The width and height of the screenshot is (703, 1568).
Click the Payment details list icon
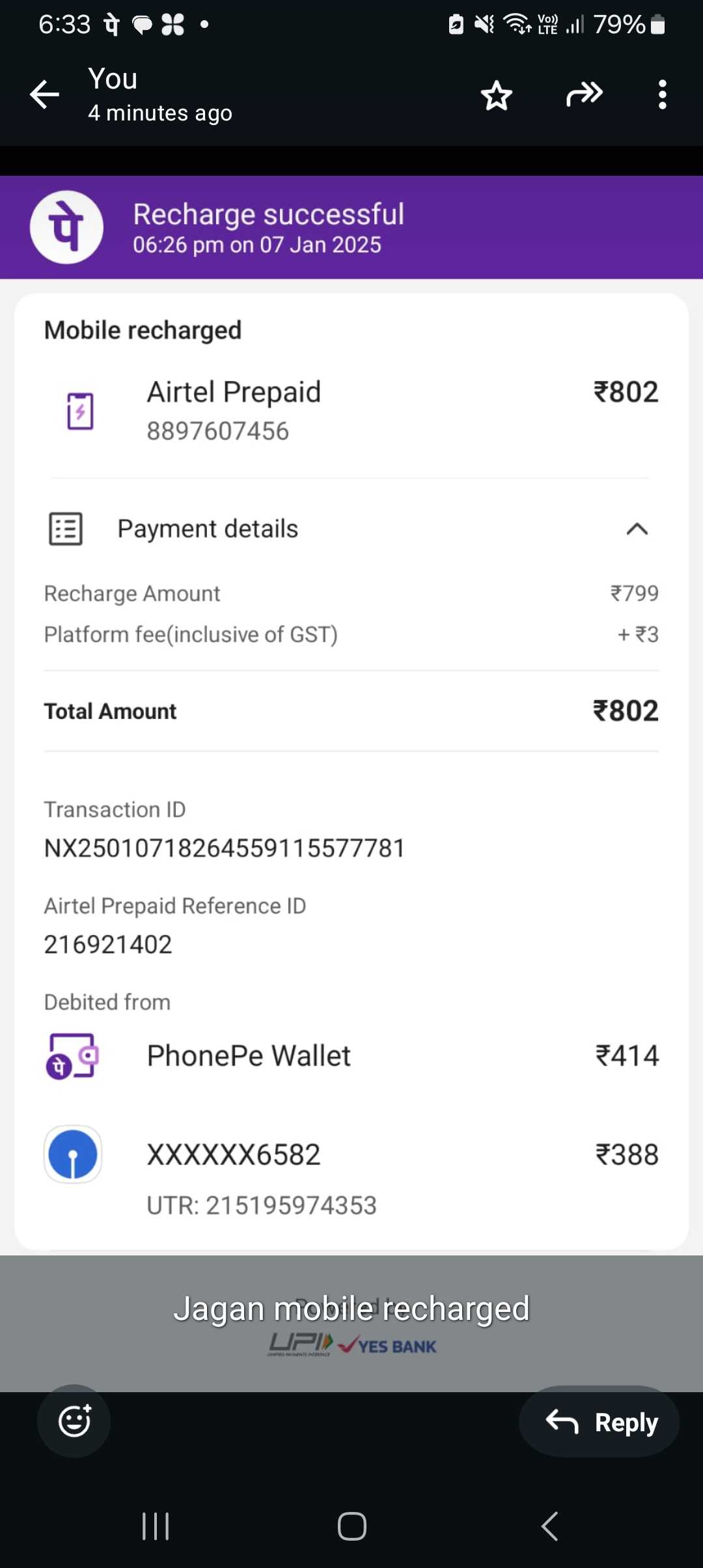tap(66, 529)
